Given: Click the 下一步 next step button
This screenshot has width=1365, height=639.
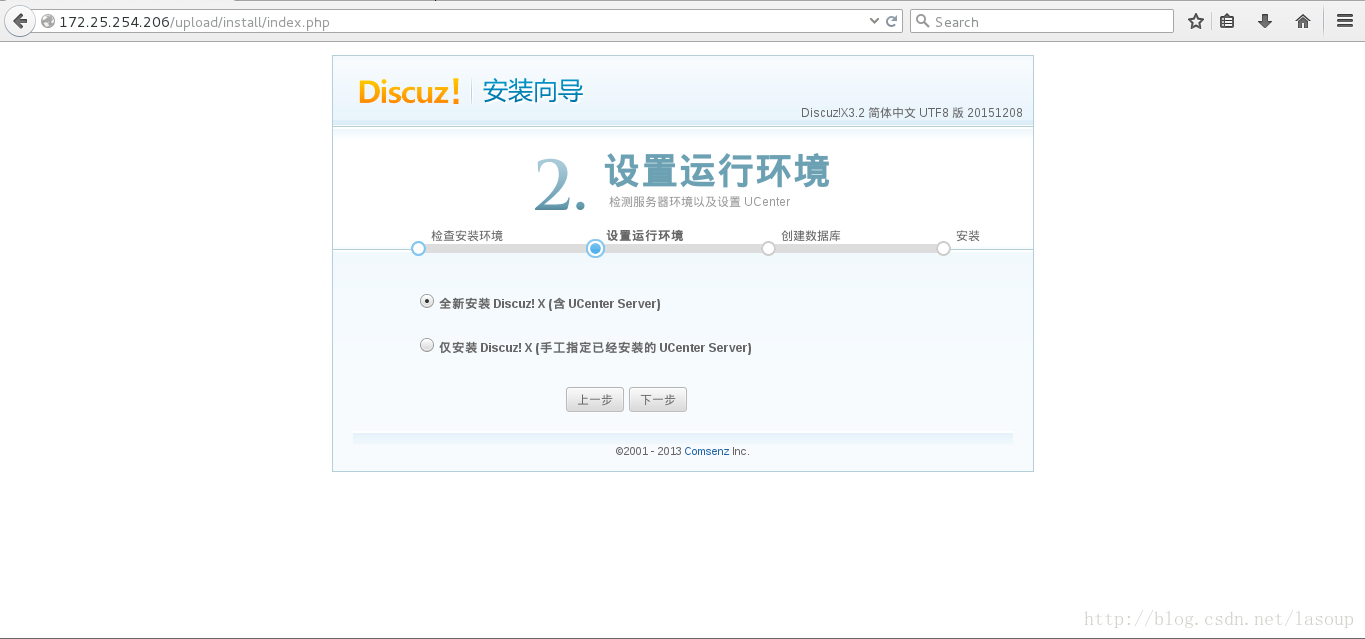Looking at the screenshot, I should click(x=658, y=400).
